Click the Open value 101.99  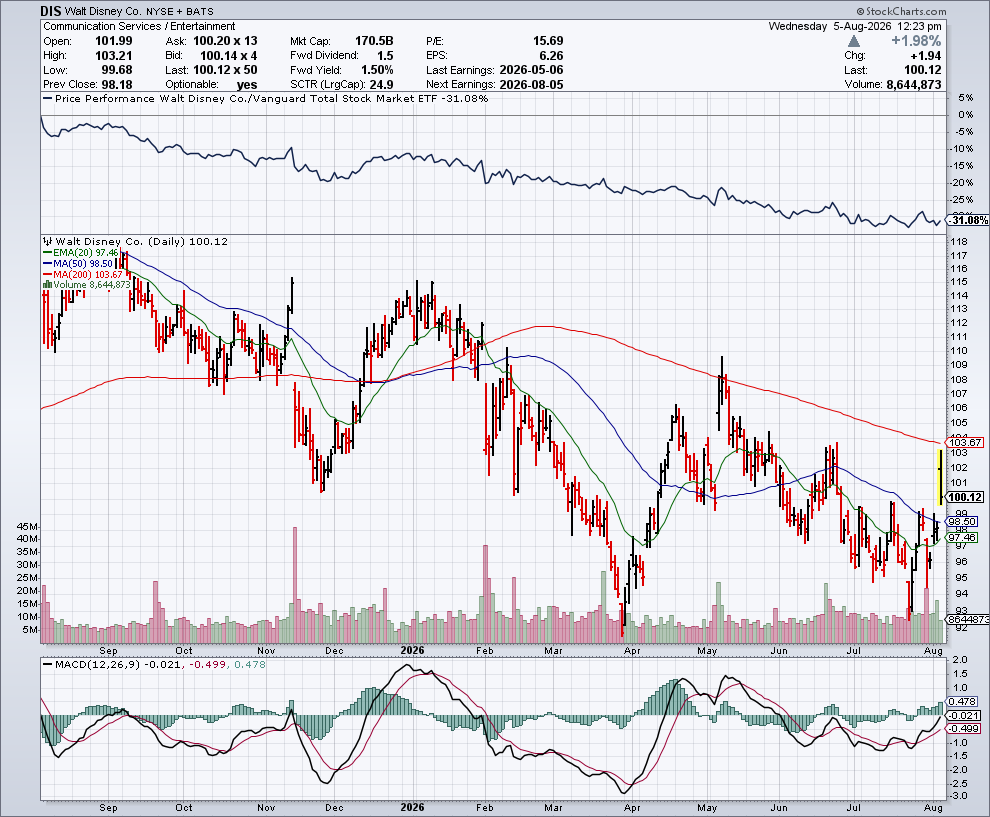(x=114, y=41)
